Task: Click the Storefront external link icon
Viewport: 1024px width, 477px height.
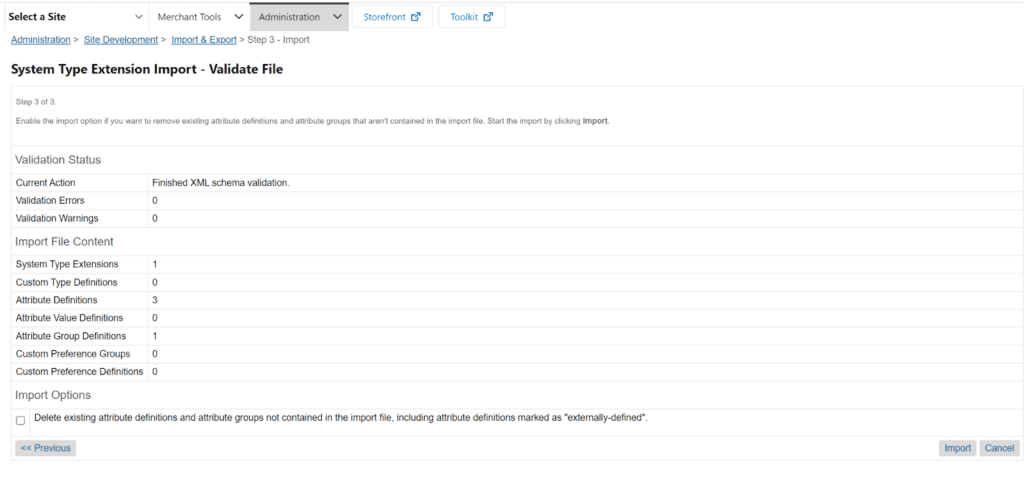Action: click(x=416, y=17)
